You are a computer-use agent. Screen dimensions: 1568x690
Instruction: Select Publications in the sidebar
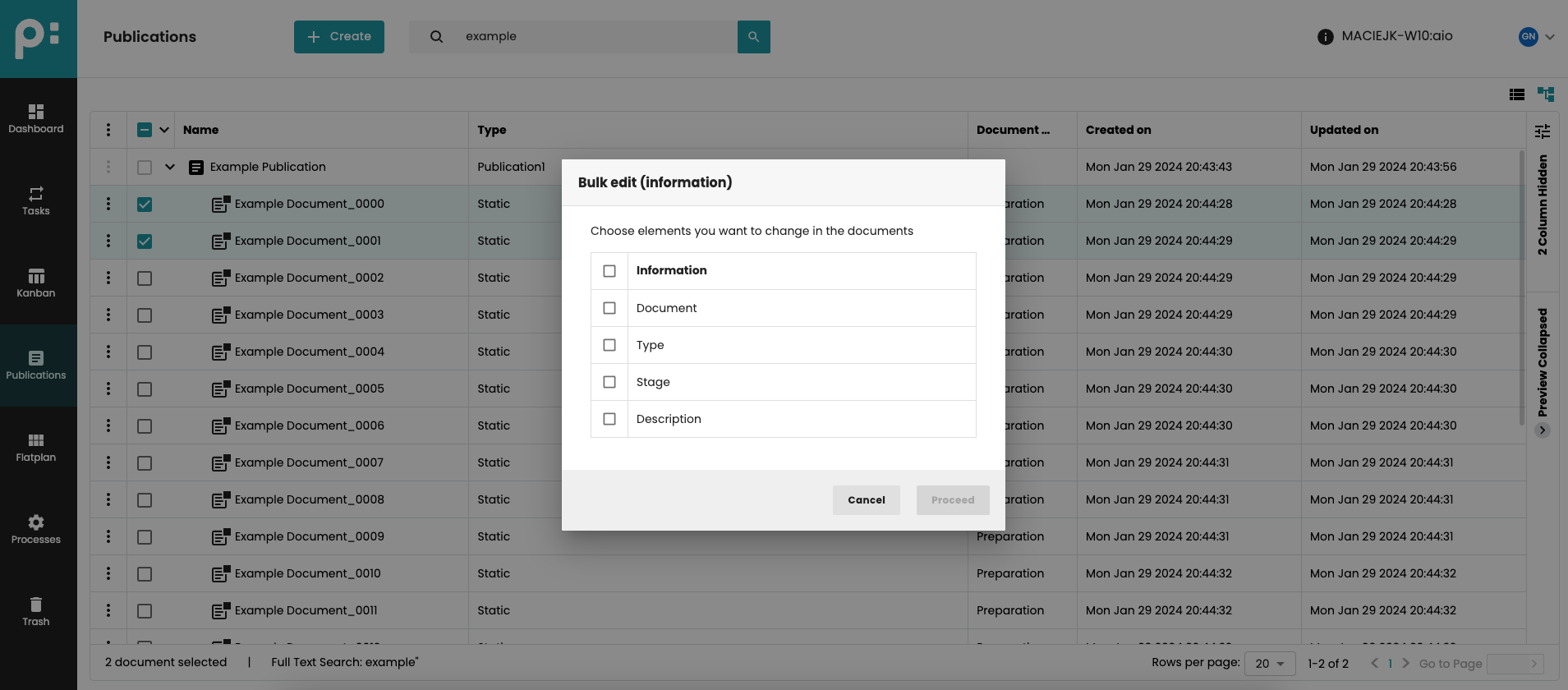click(x=36, y=366)
